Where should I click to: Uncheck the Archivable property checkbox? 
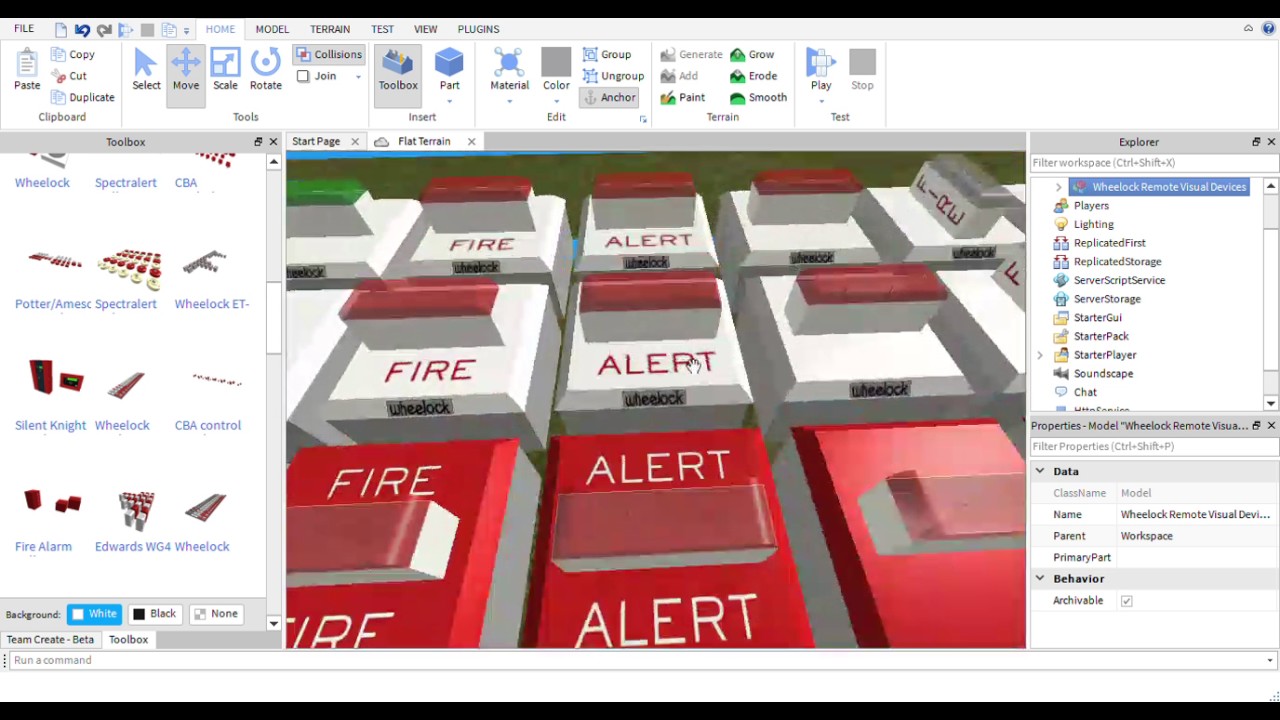tap(1127, 601)
